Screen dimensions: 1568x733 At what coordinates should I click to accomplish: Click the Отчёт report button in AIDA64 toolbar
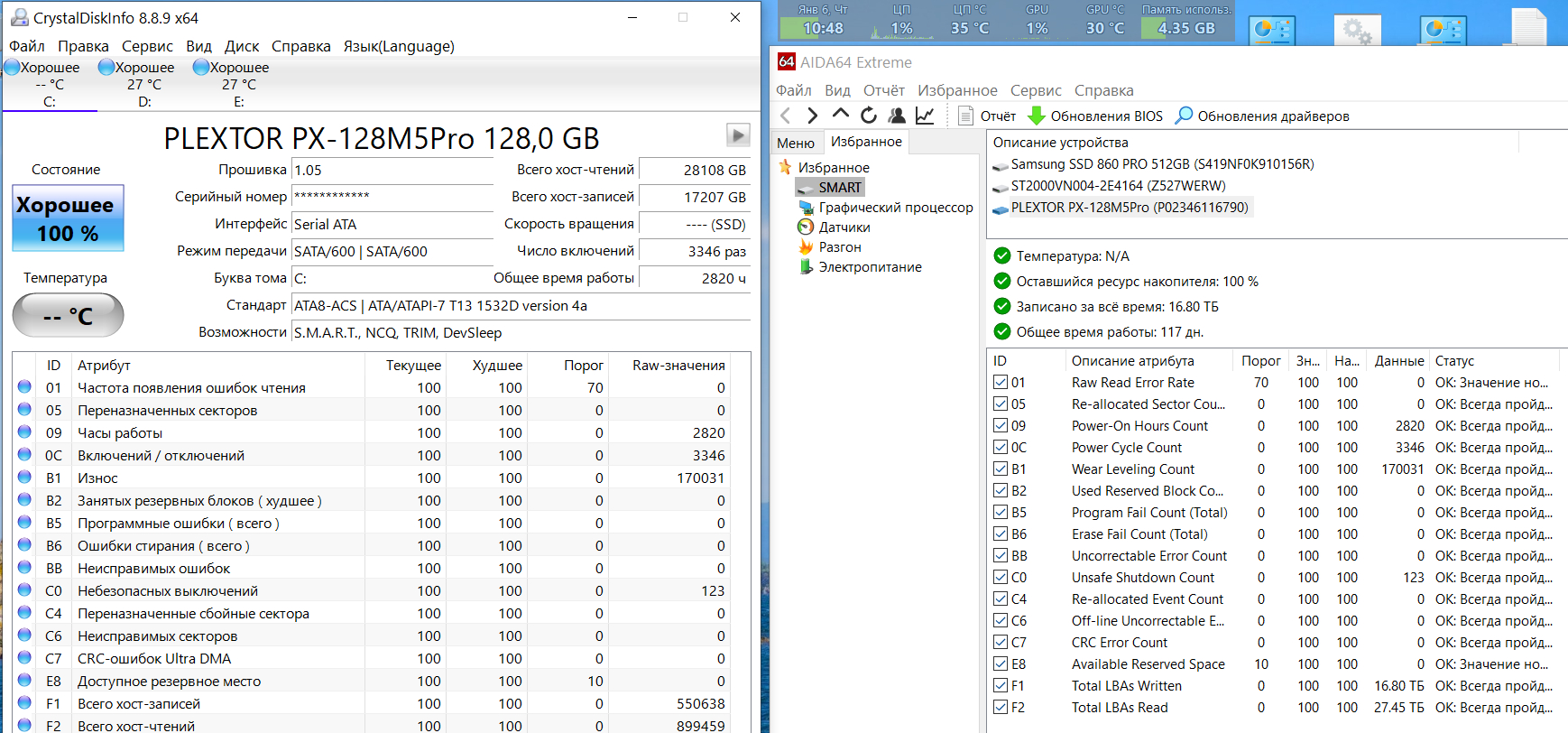point(987,116)
